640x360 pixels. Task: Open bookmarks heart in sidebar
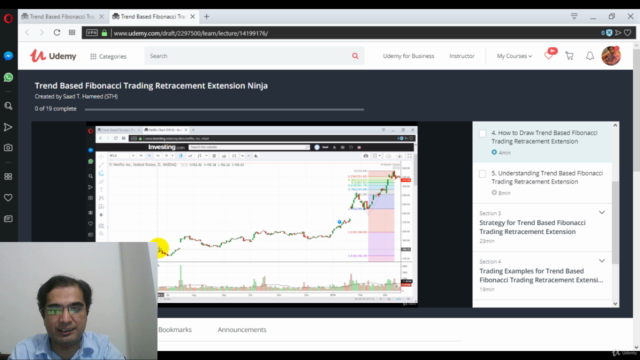click(x=8, y=198)
